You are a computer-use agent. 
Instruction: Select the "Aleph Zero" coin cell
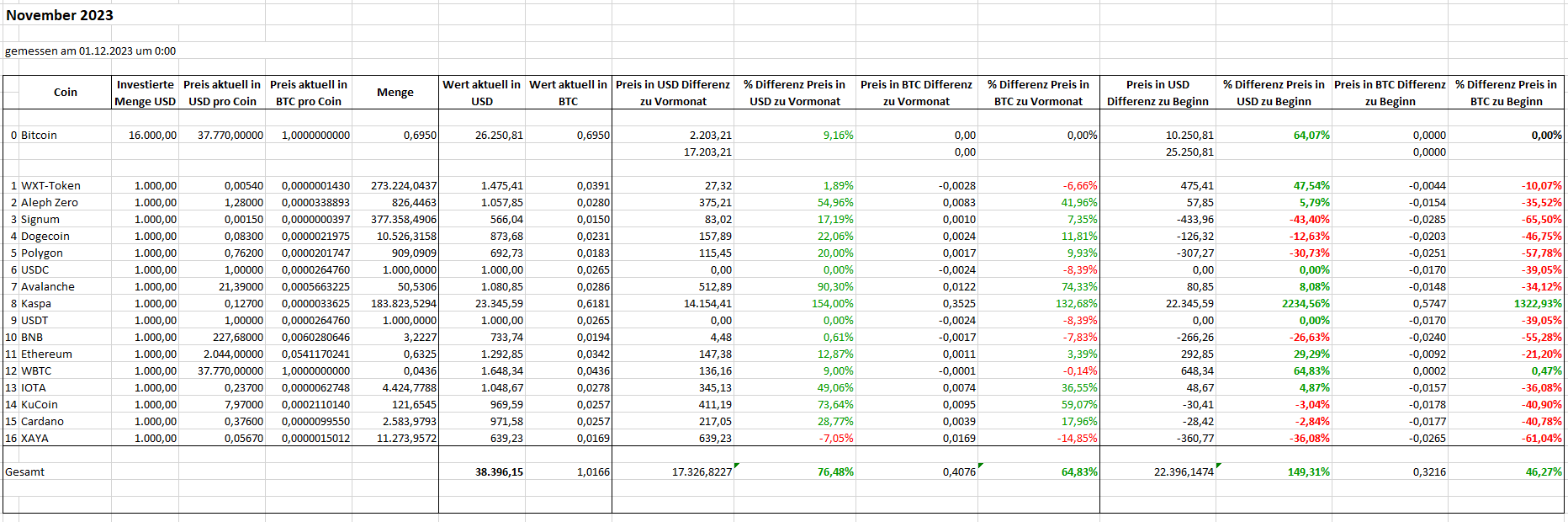click(x=49, y=202)
